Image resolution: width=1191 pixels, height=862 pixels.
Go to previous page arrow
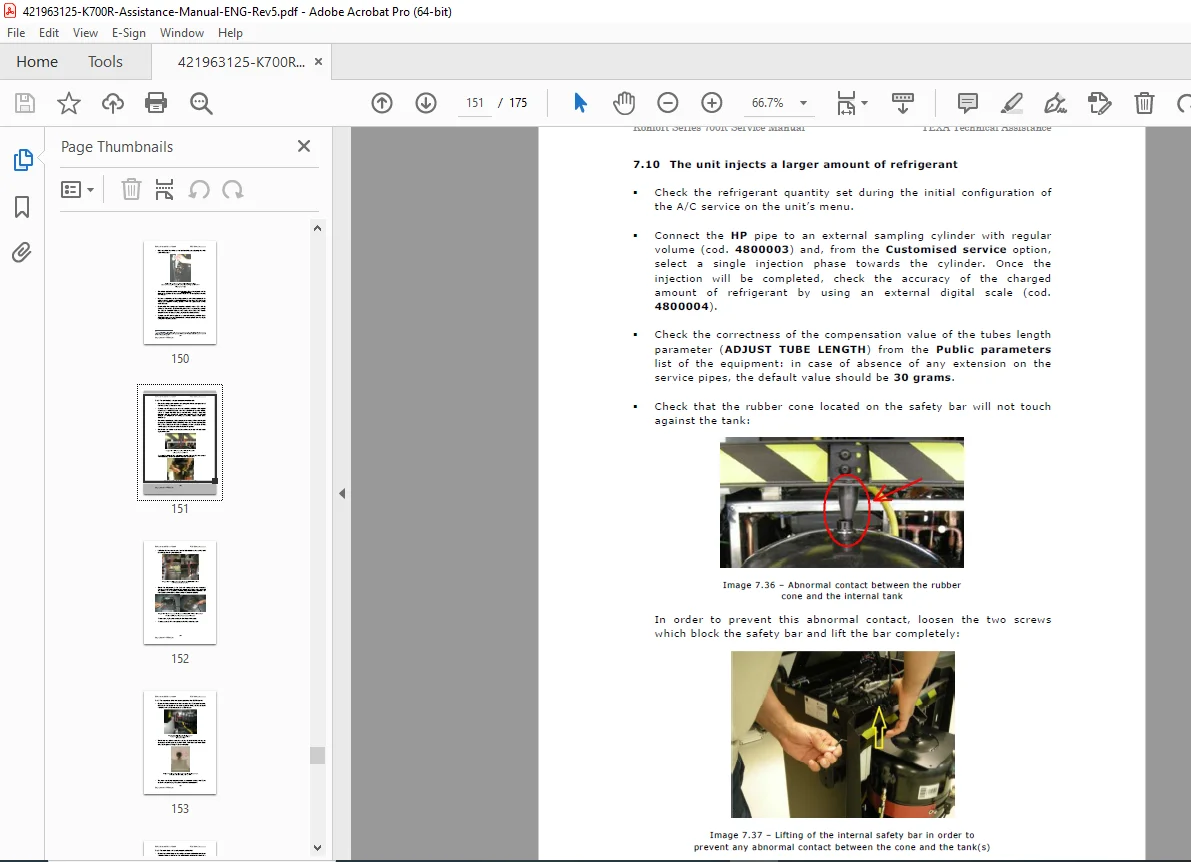pyautogui.click(x=382, y=103)
